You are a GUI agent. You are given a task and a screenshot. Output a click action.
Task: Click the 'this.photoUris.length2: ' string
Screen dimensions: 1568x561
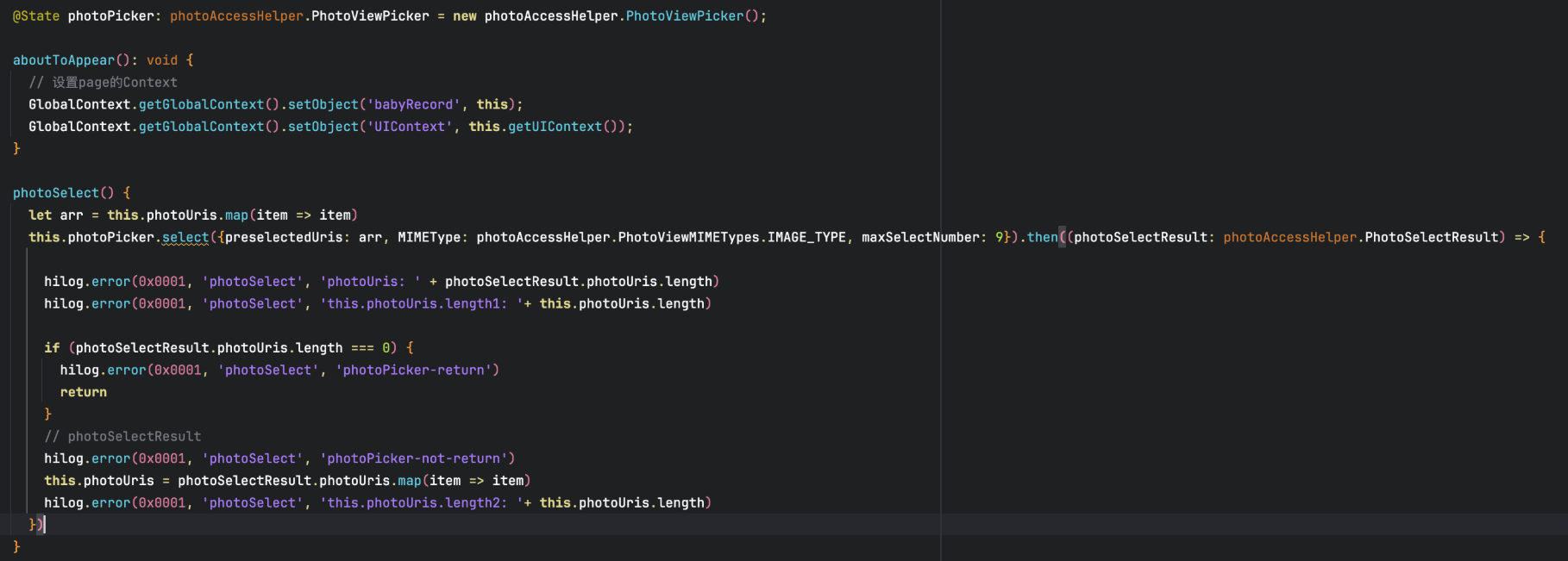pos(418,503)
